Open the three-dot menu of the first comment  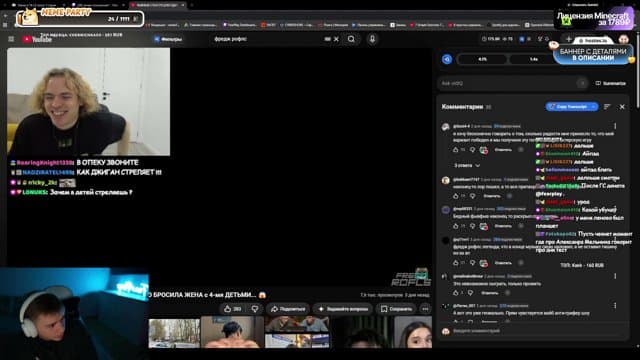coord(615,126)
